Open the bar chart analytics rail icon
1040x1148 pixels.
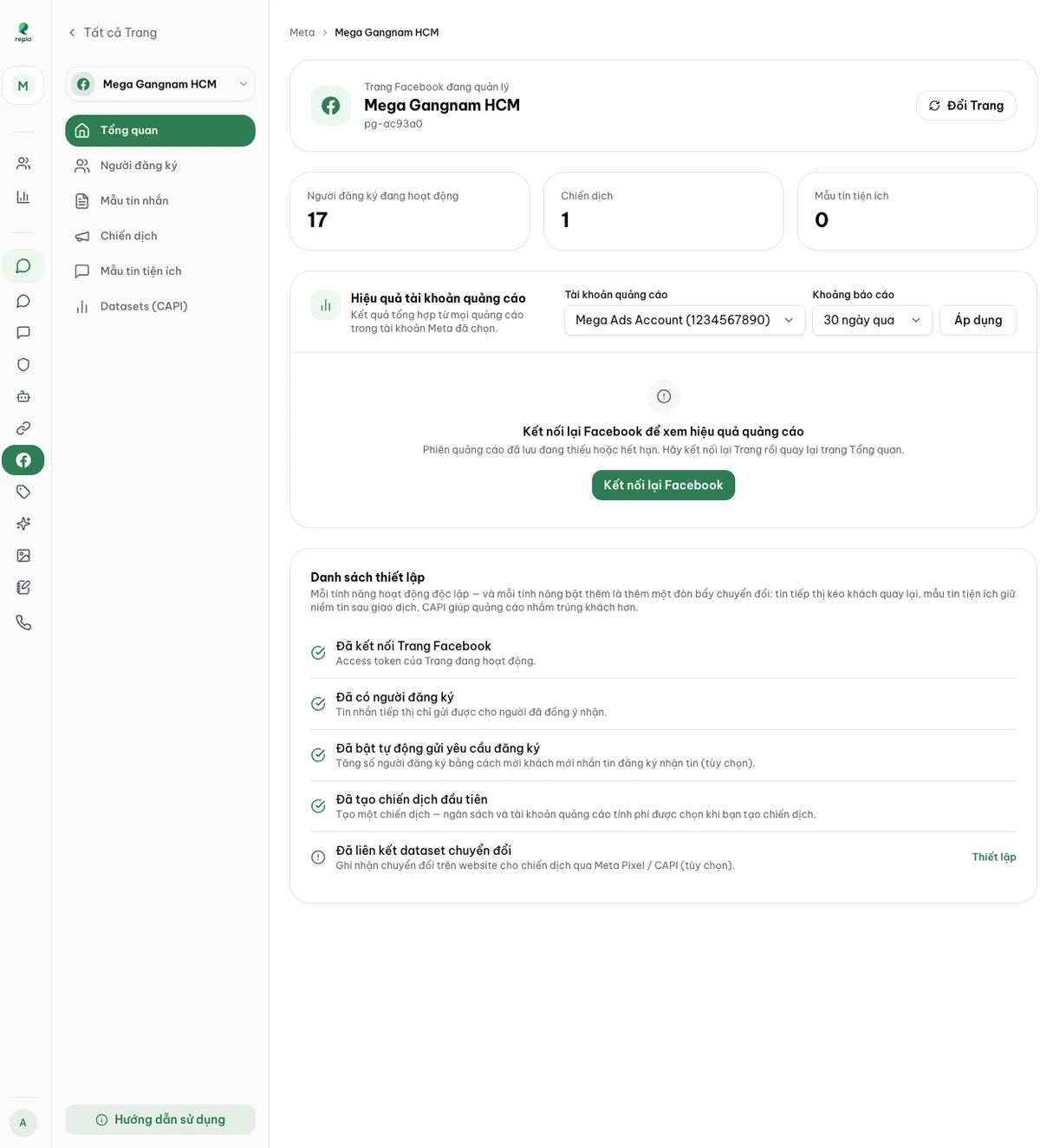[x=23, y=197]
